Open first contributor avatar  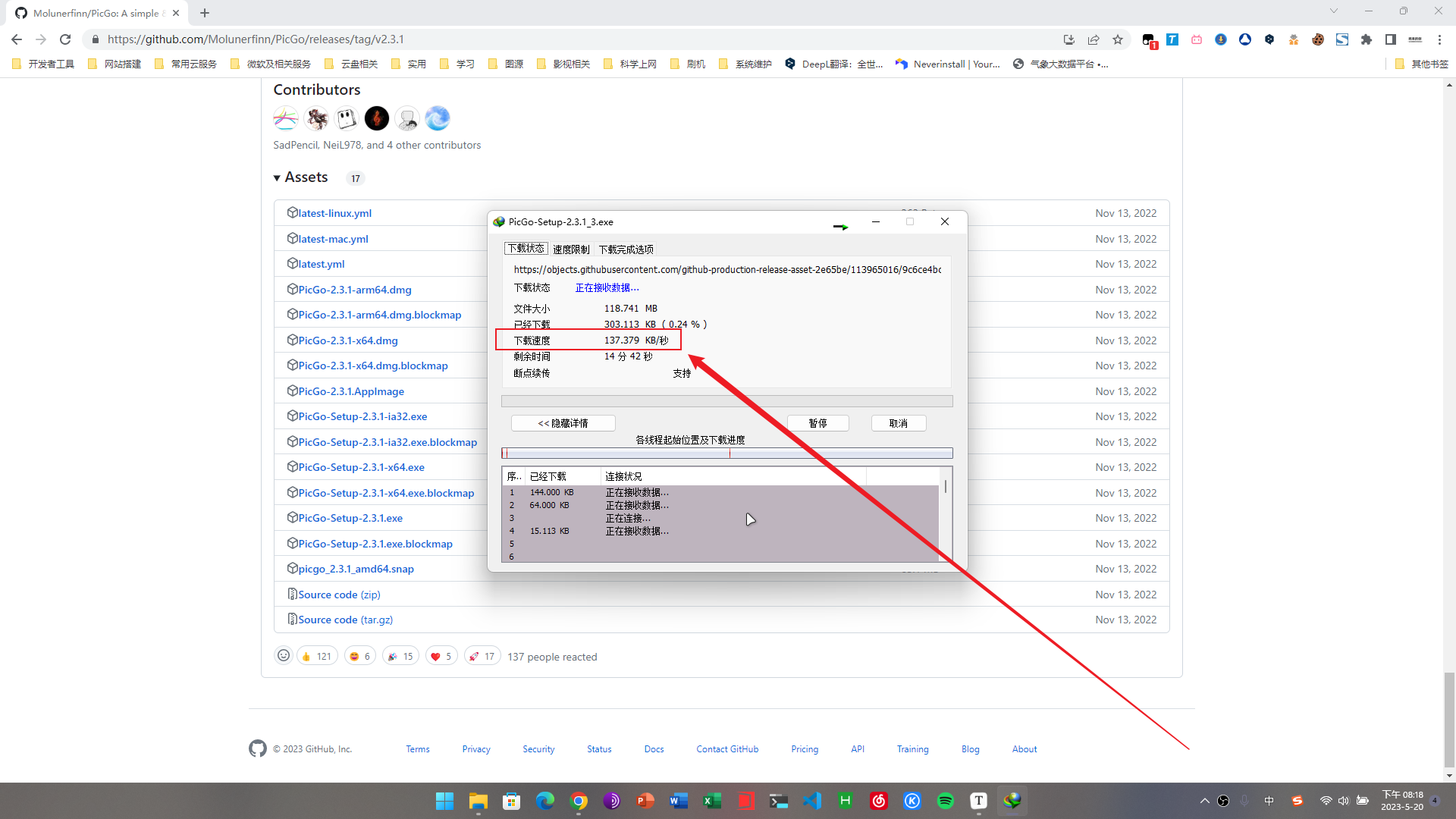(286, 118)
